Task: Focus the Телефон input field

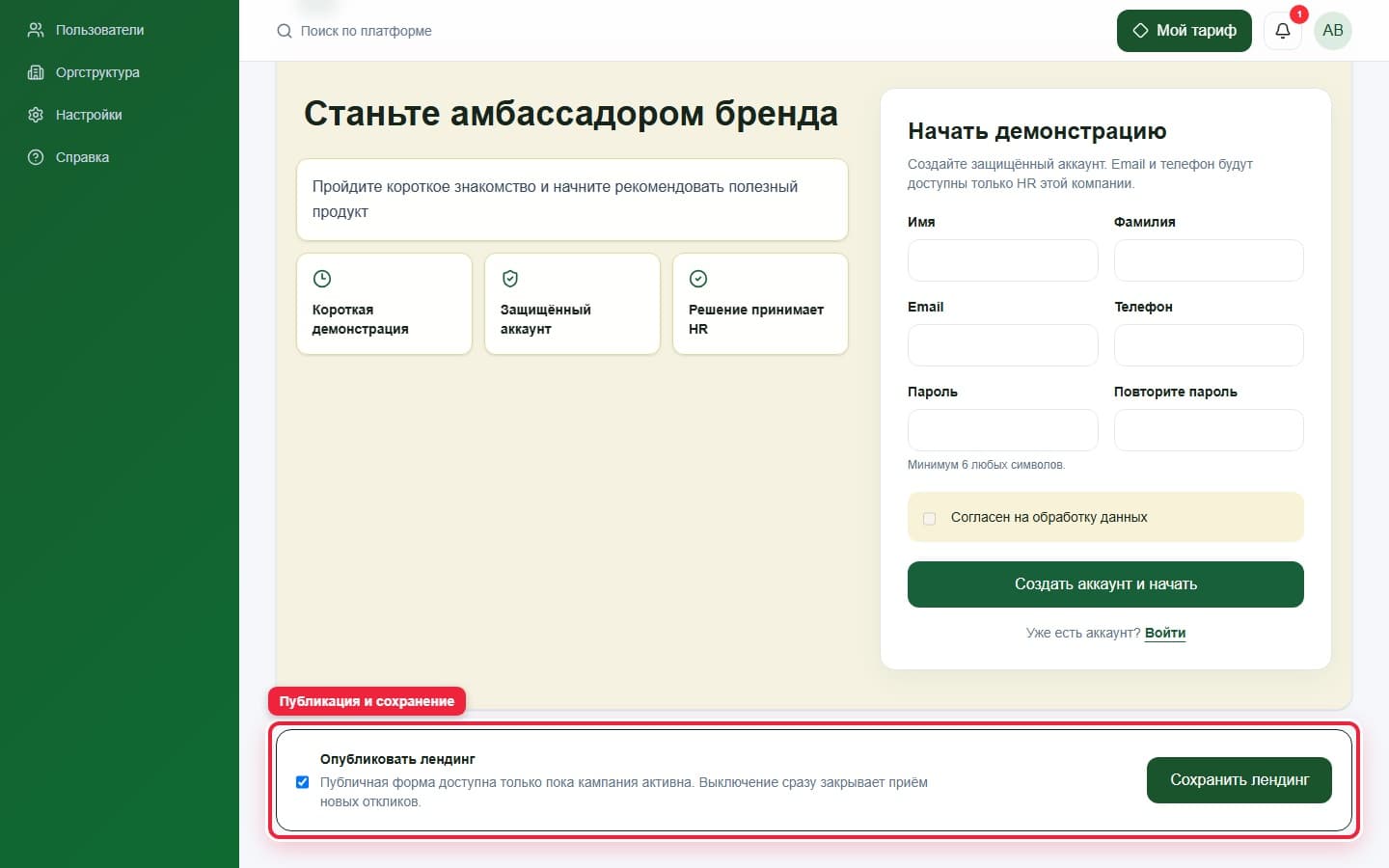Action: coord(1209,345)
